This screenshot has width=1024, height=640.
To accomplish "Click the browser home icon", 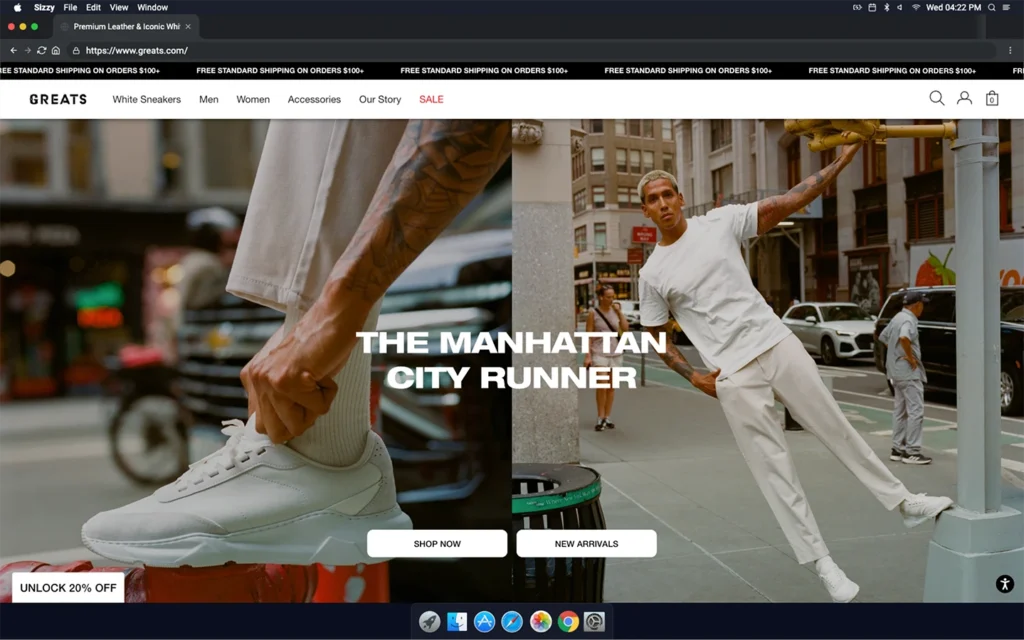I will tap(56, 50).
